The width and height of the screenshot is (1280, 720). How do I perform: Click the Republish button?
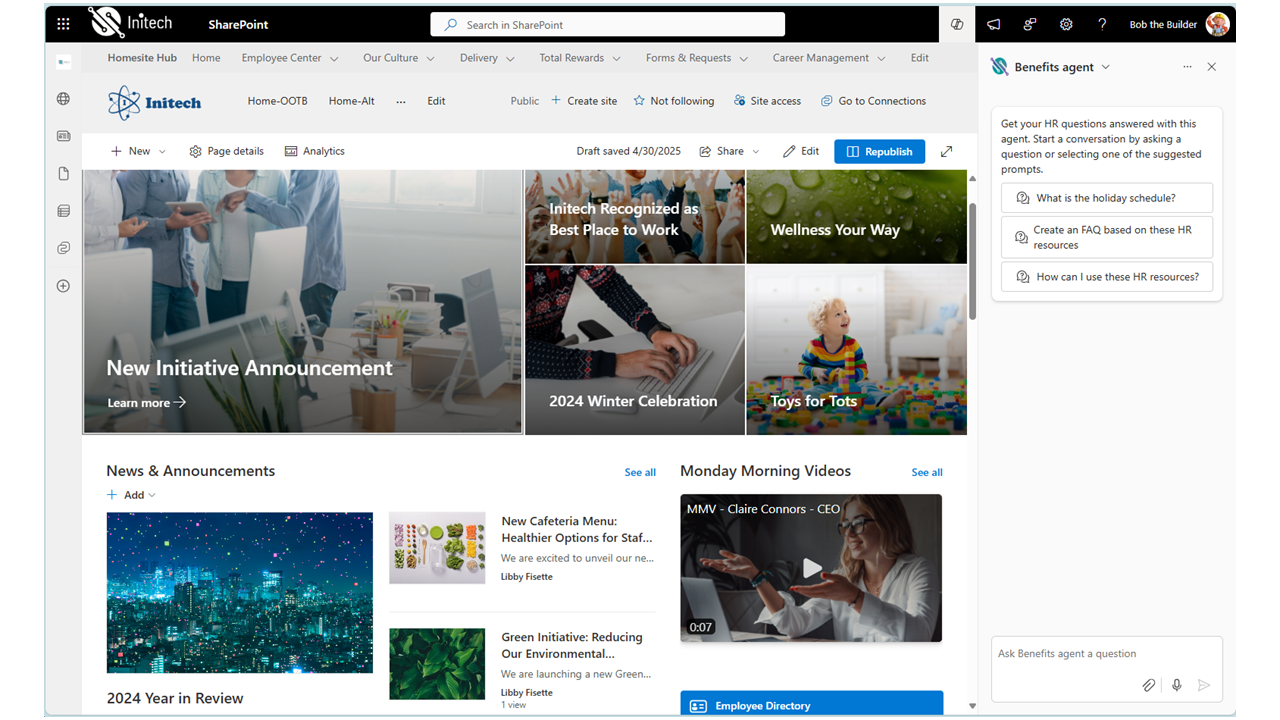(879, 151)
